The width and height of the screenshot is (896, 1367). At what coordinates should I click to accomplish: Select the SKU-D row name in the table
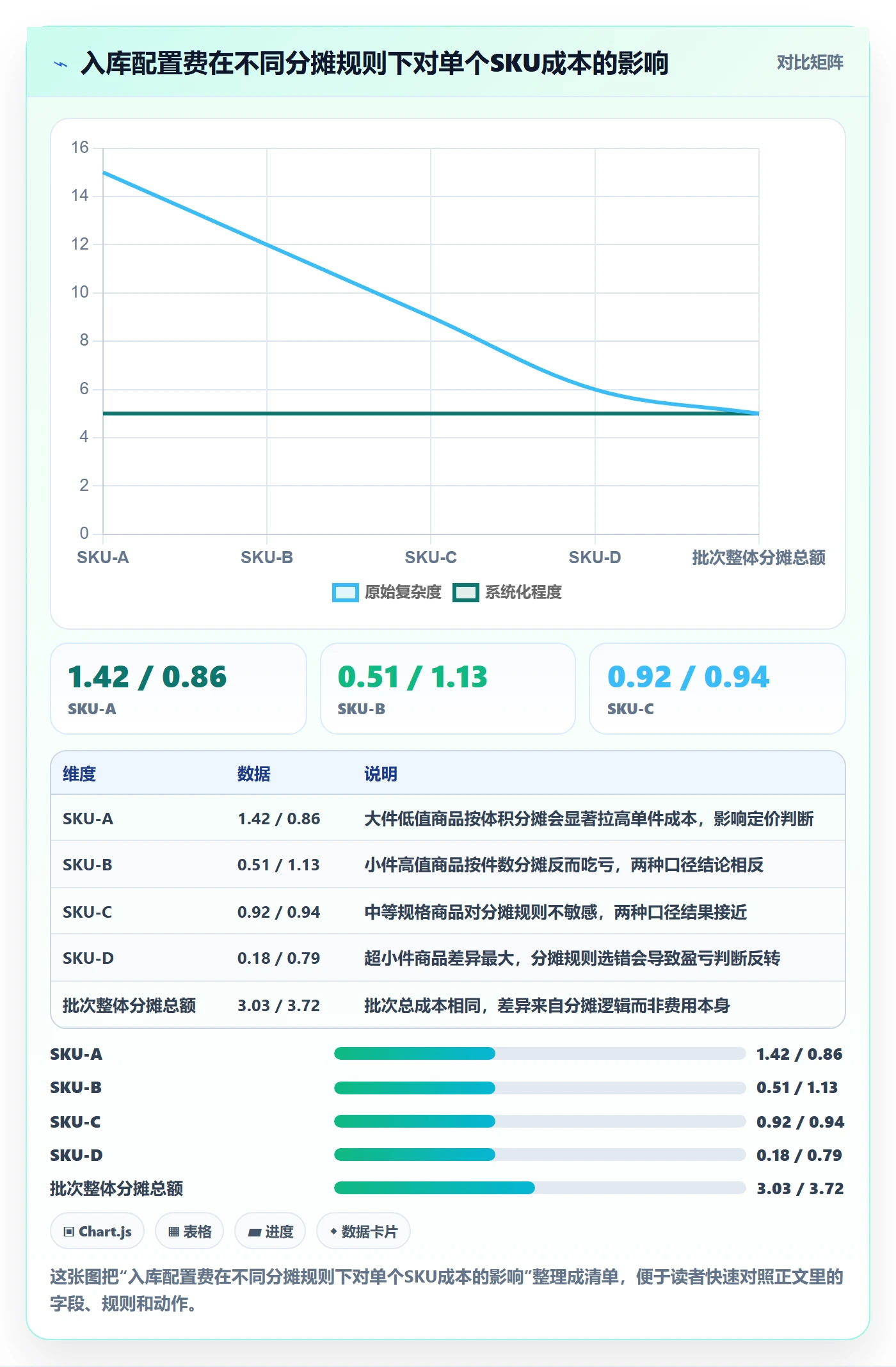(x=88, y=958)
